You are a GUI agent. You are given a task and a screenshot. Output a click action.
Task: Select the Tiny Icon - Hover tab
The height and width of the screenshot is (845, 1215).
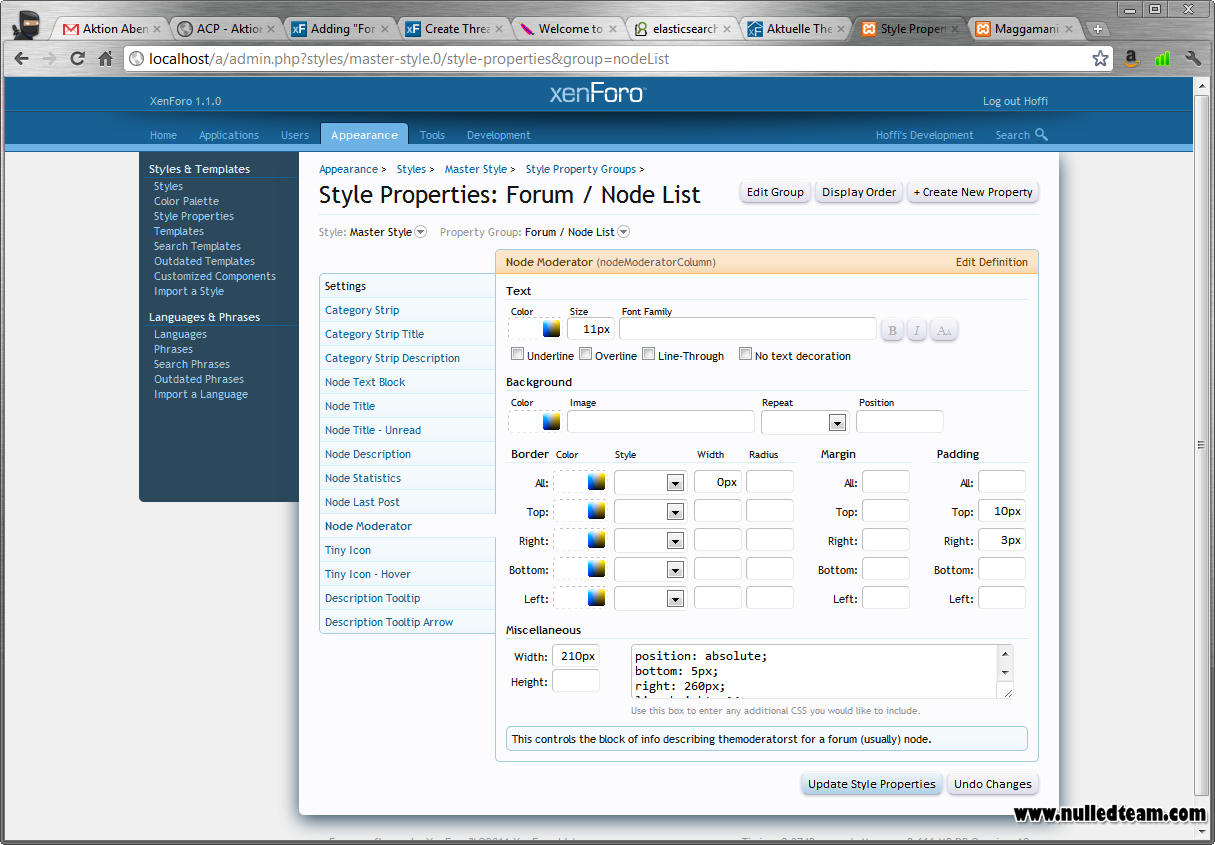coord(408,574)
